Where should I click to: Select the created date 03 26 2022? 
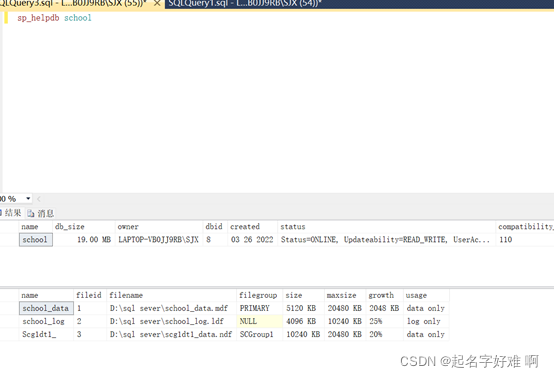252,240
